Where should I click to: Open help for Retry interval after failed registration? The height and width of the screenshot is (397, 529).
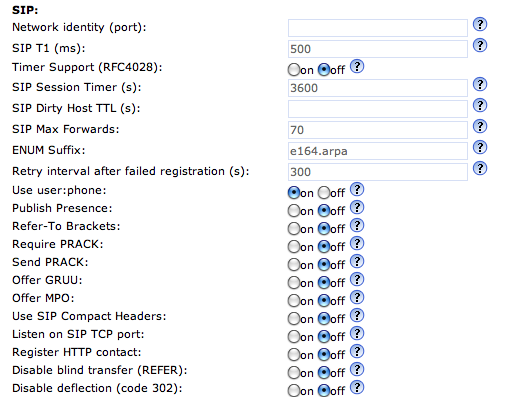pos(480,168)
